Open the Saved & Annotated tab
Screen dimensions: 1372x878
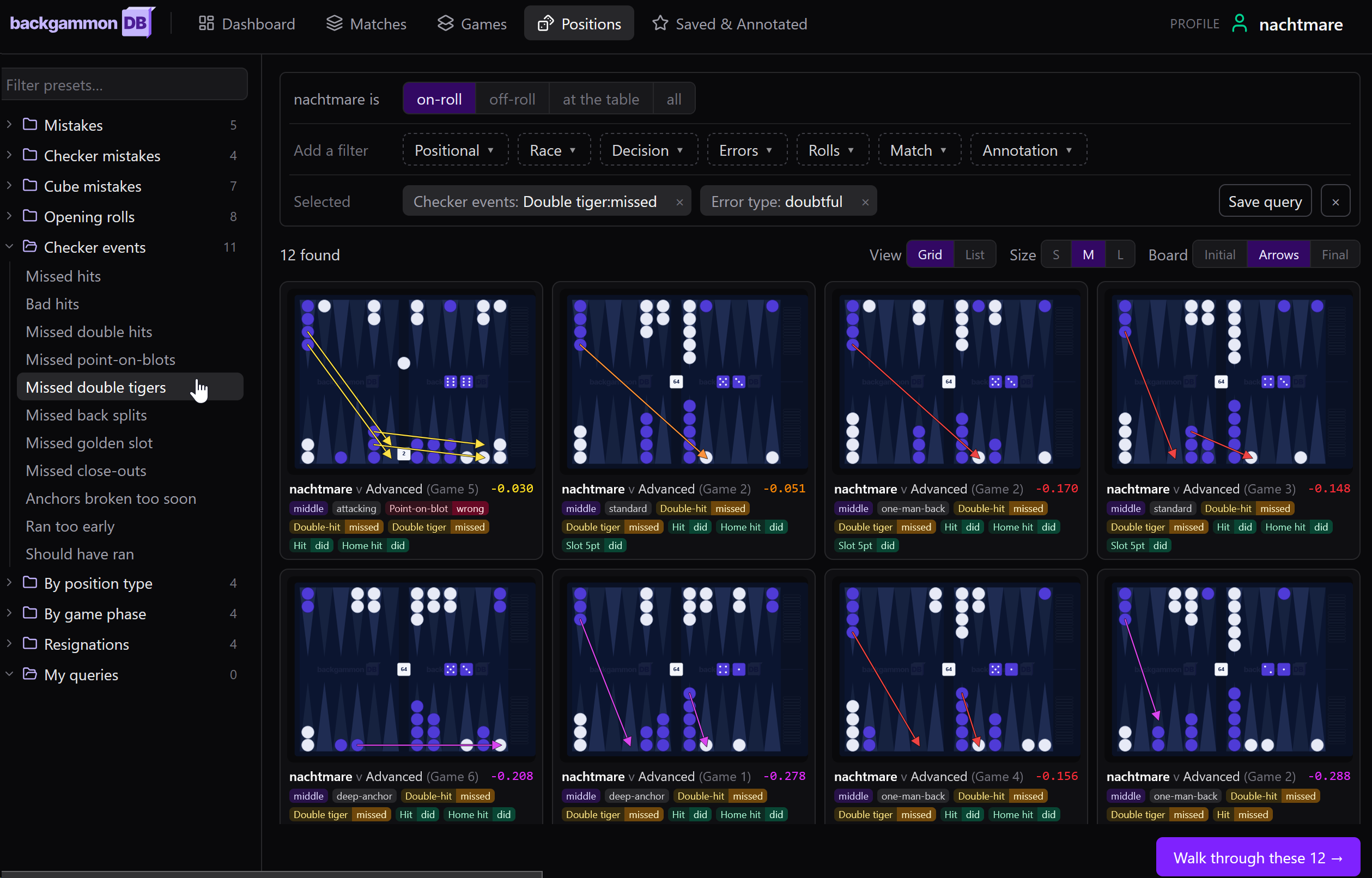coord(730,23)
